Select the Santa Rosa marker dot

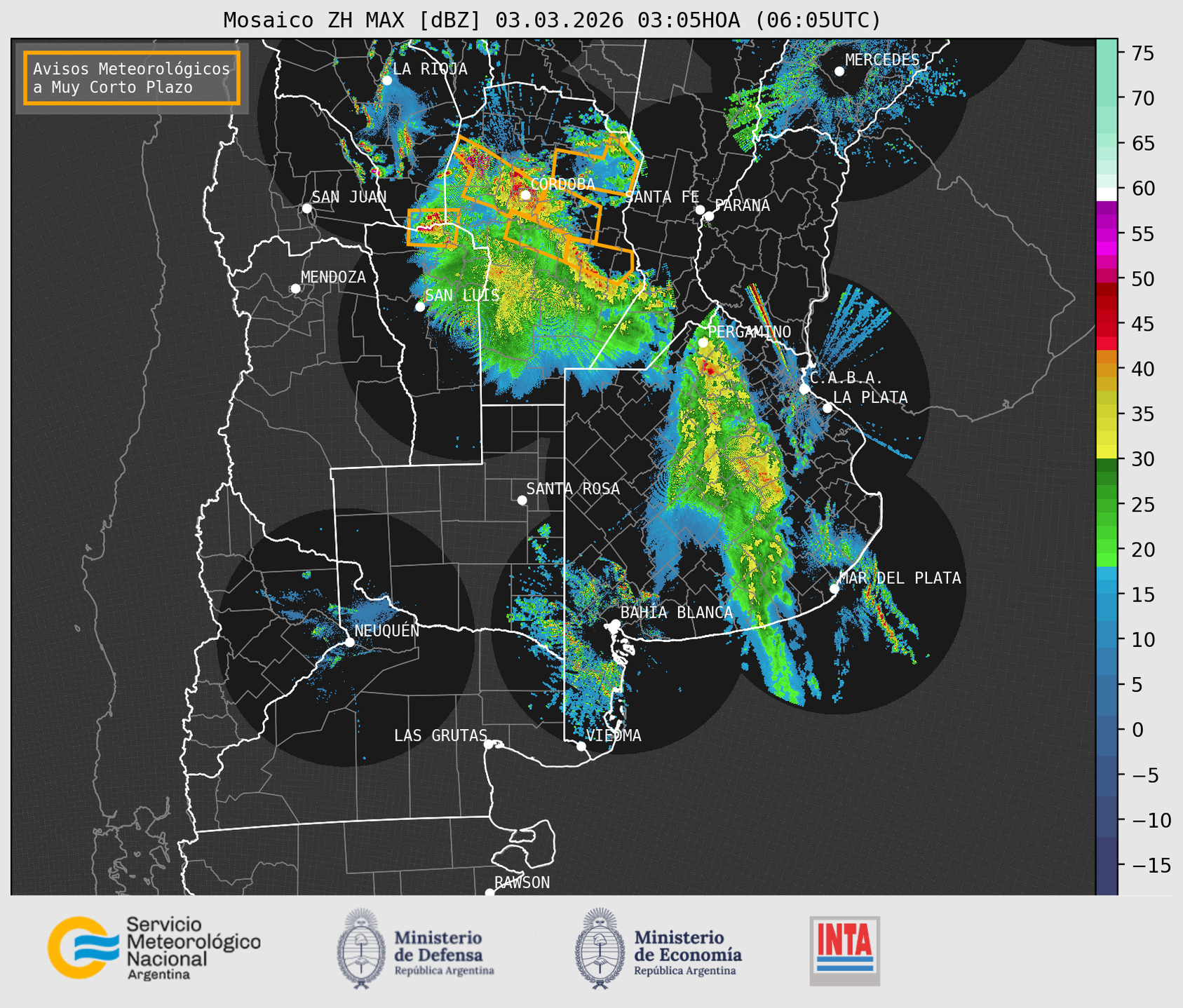(522, 500)
